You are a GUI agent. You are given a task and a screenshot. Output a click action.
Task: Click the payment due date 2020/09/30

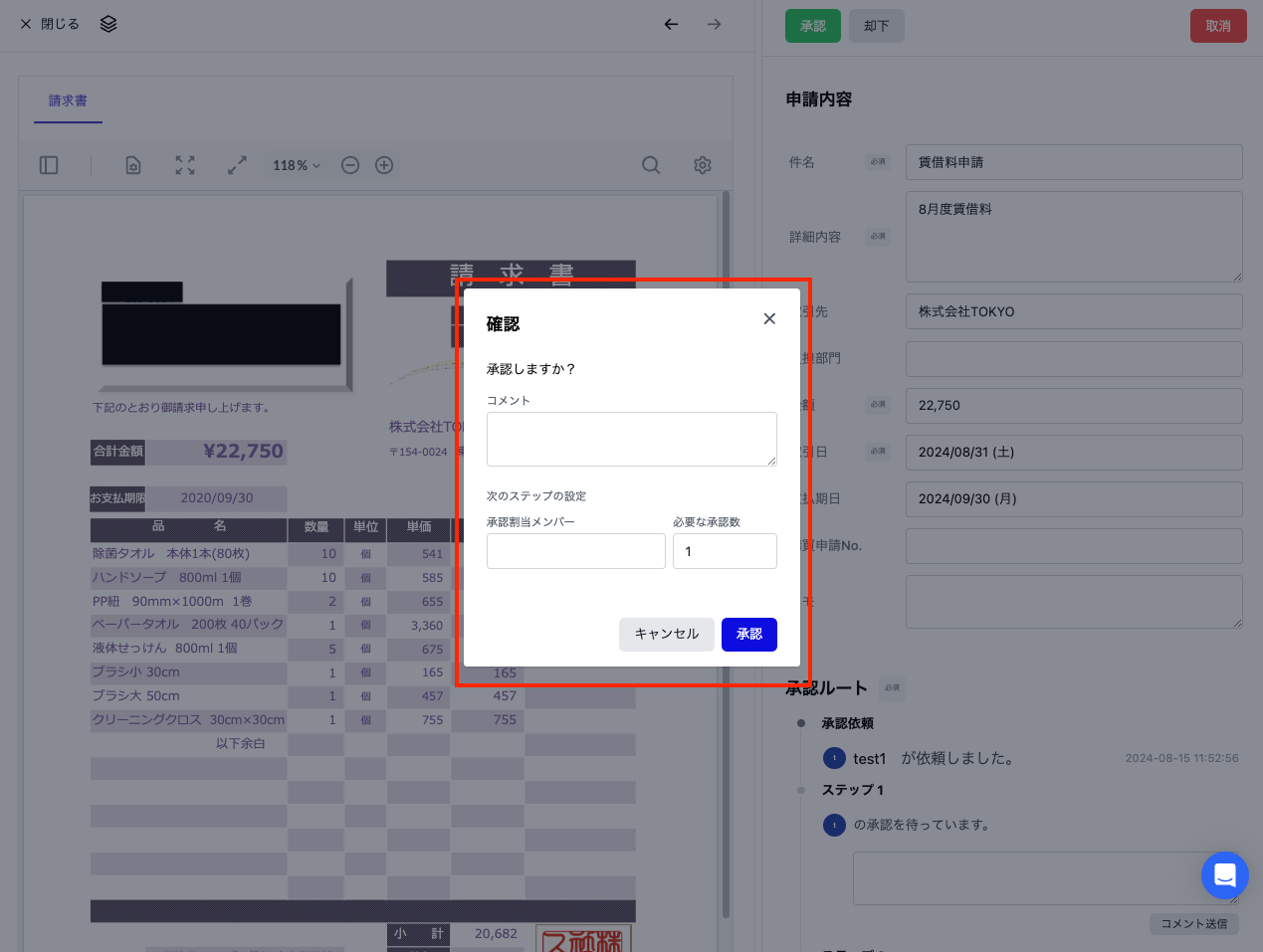pyautogui.click(x=217, y=498)
